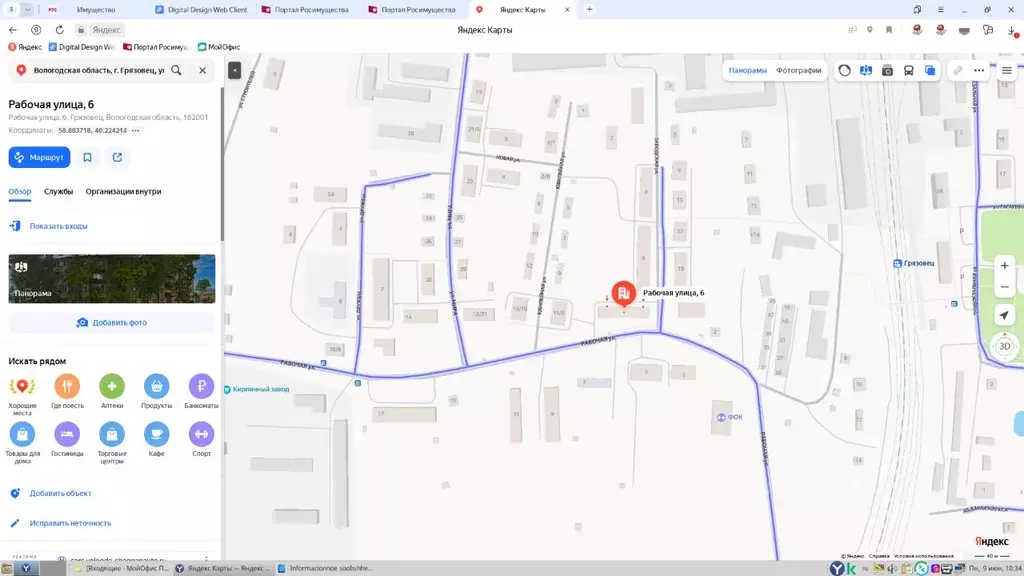
Task: Save place with bookmark icon
Action: (88, 157)
